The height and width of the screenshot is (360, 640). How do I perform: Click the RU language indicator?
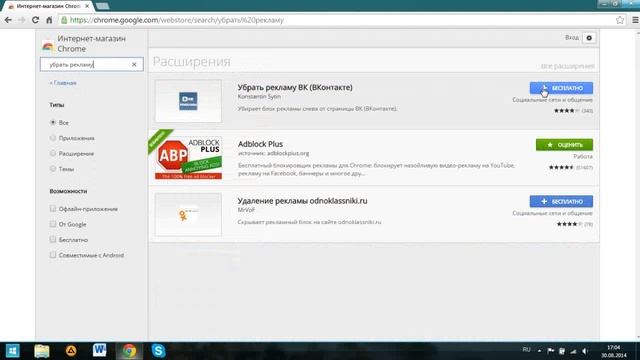pos(526,350)
